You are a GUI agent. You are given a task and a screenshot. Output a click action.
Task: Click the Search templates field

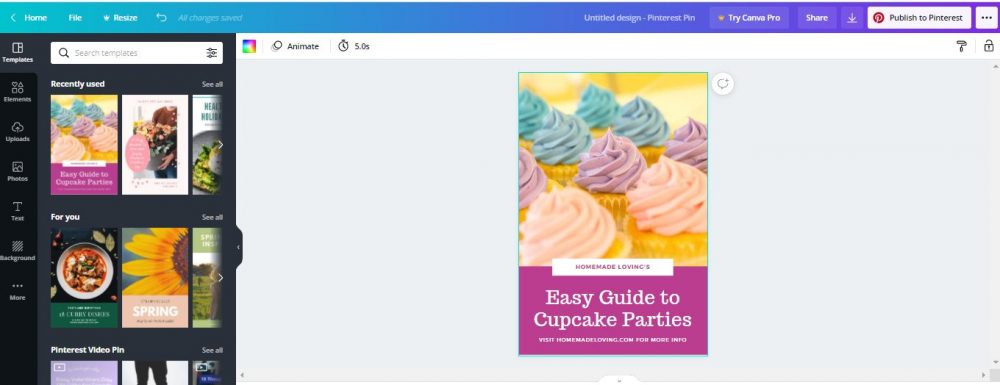point(137,53)
